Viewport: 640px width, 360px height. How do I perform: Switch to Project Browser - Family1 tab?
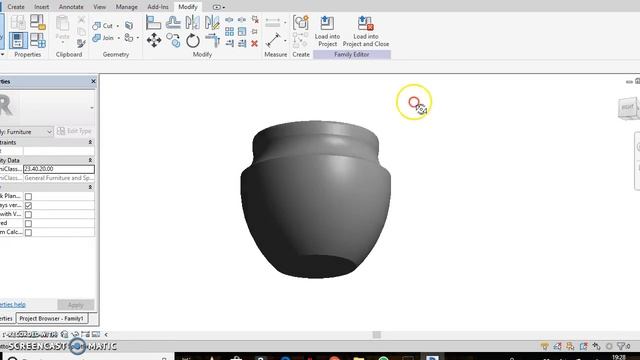(x=51, y=318)
